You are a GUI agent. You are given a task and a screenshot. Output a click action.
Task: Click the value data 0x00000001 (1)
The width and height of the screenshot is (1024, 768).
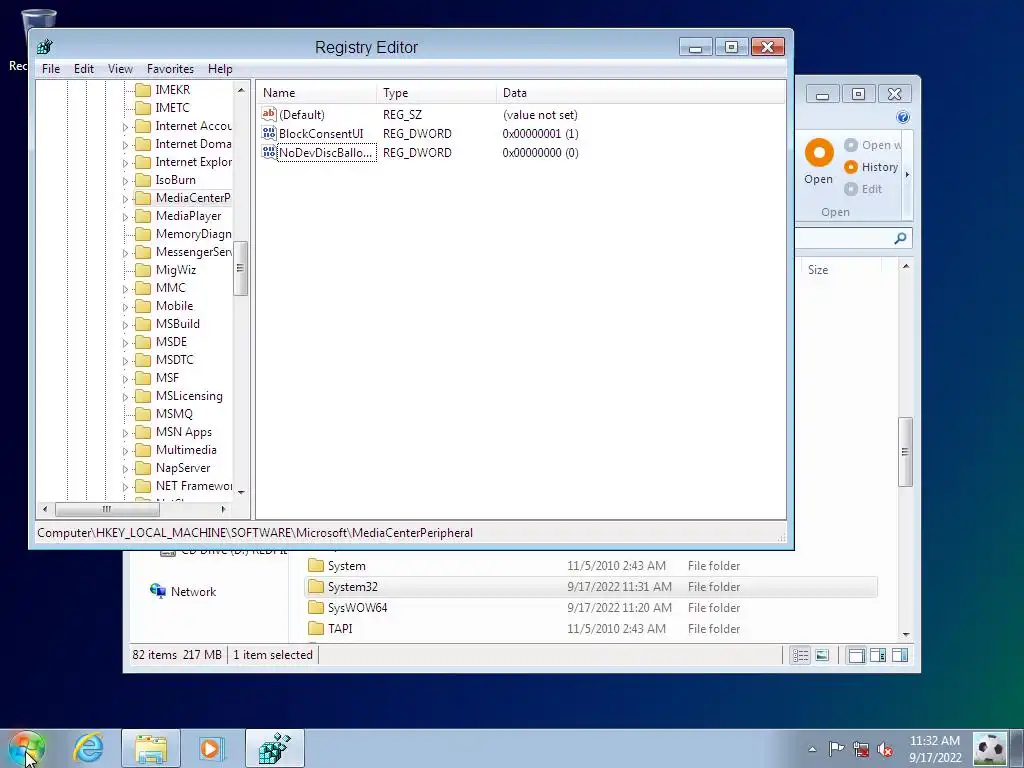[540, 133]
